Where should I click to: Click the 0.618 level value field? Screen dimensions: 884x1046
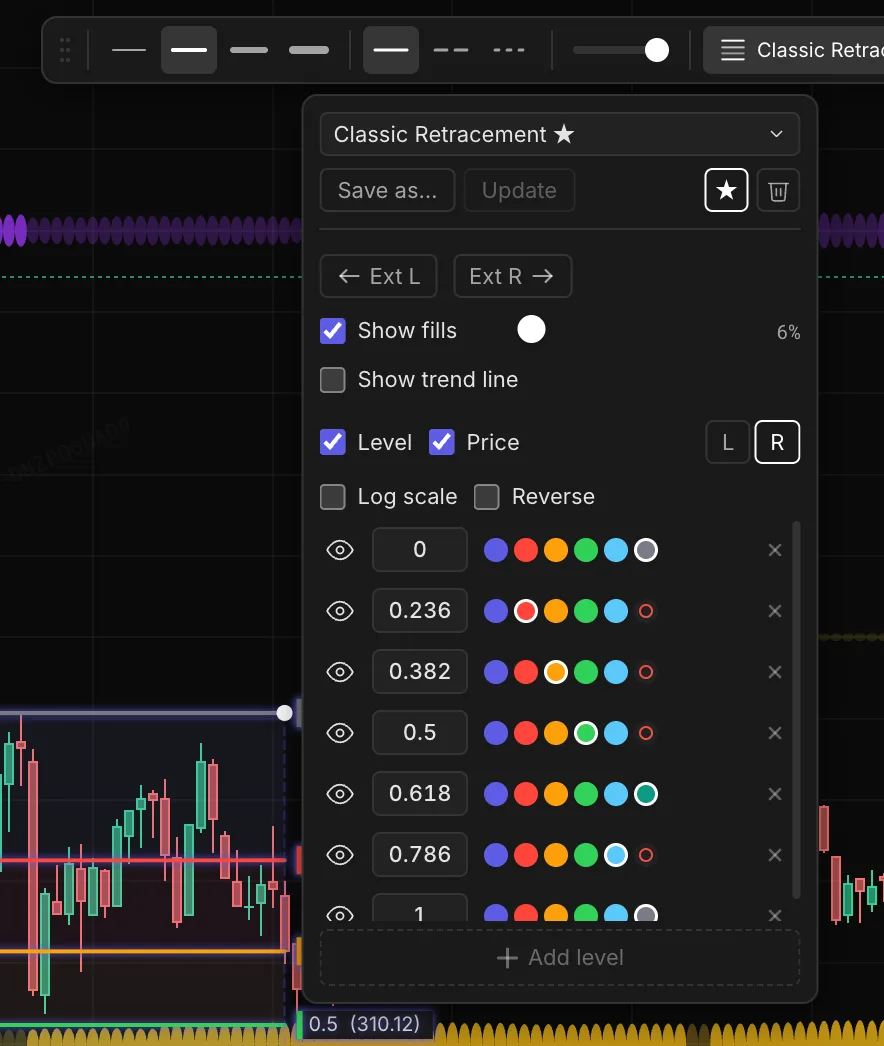(420, 793)
